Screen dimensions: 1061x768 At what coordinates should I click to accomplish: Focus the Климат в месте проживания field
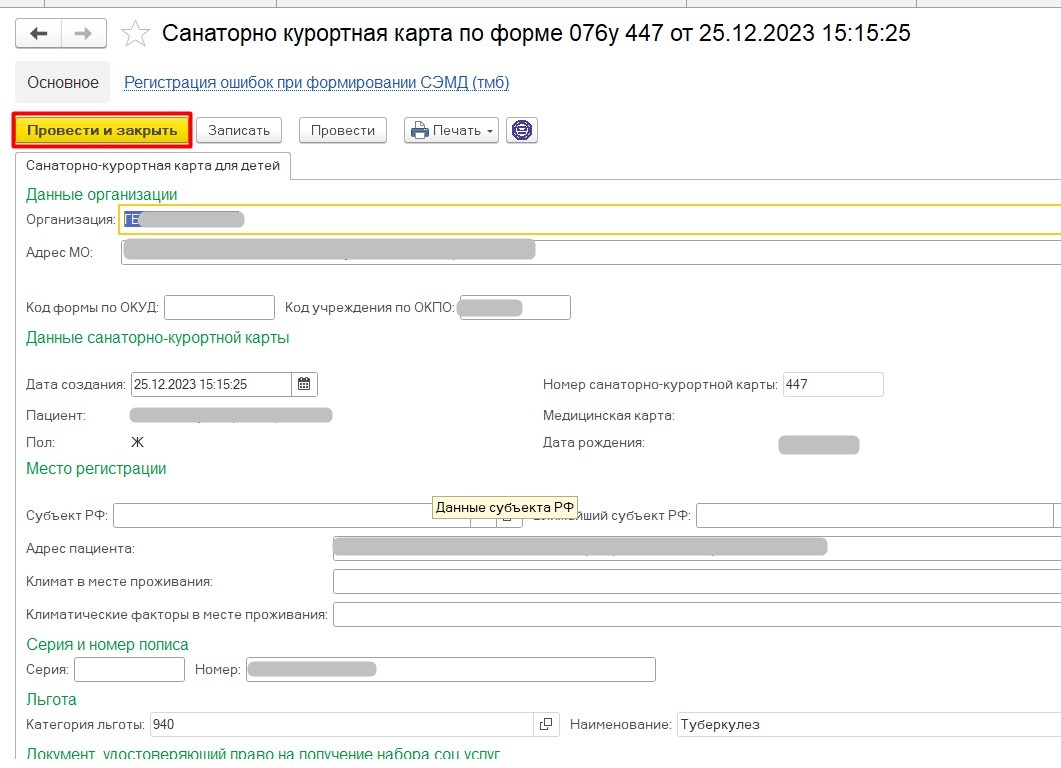click(696, 581)
